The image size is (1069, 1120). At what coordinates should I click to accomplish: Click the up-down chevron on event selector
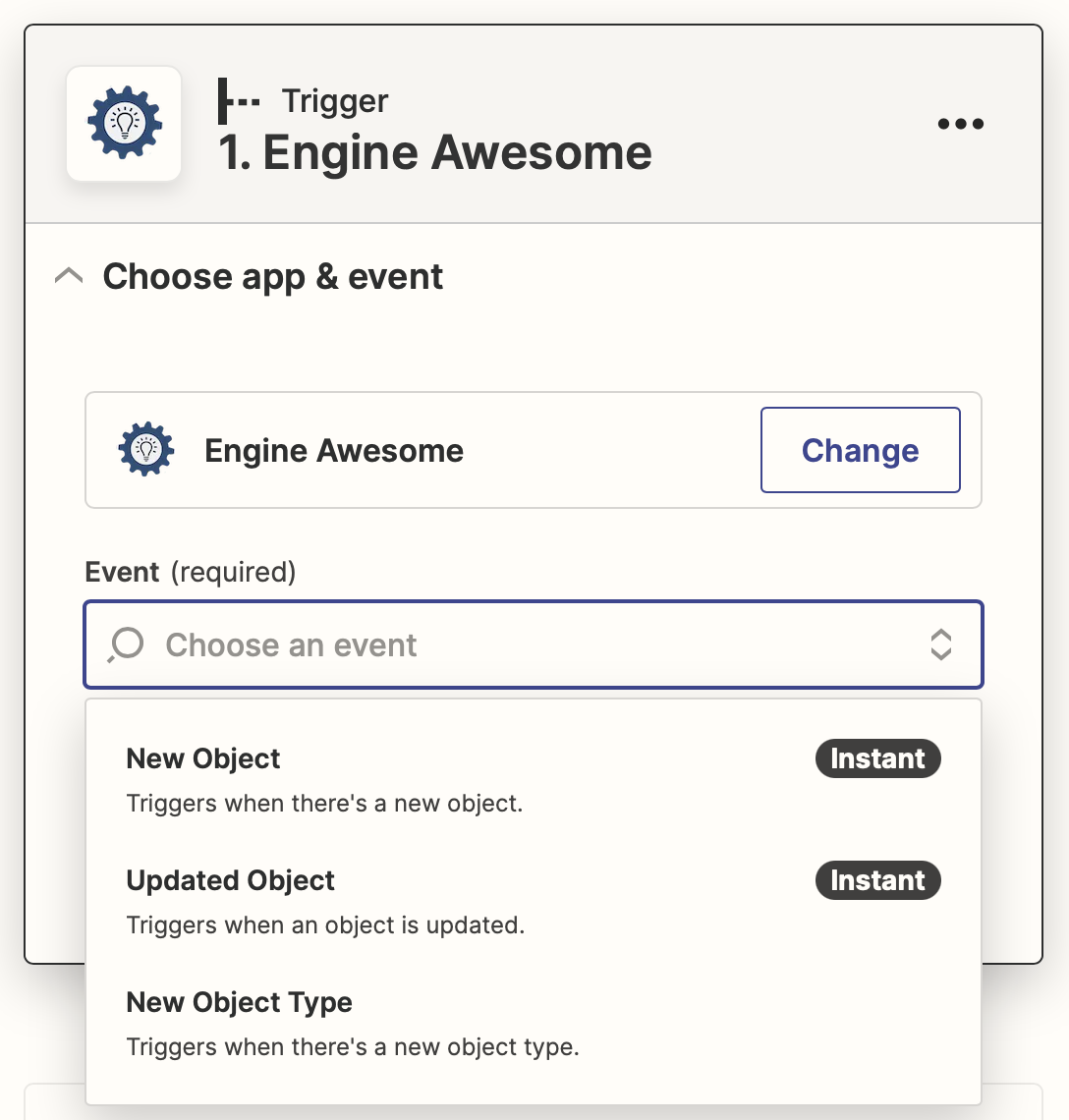tap(941, 644)
